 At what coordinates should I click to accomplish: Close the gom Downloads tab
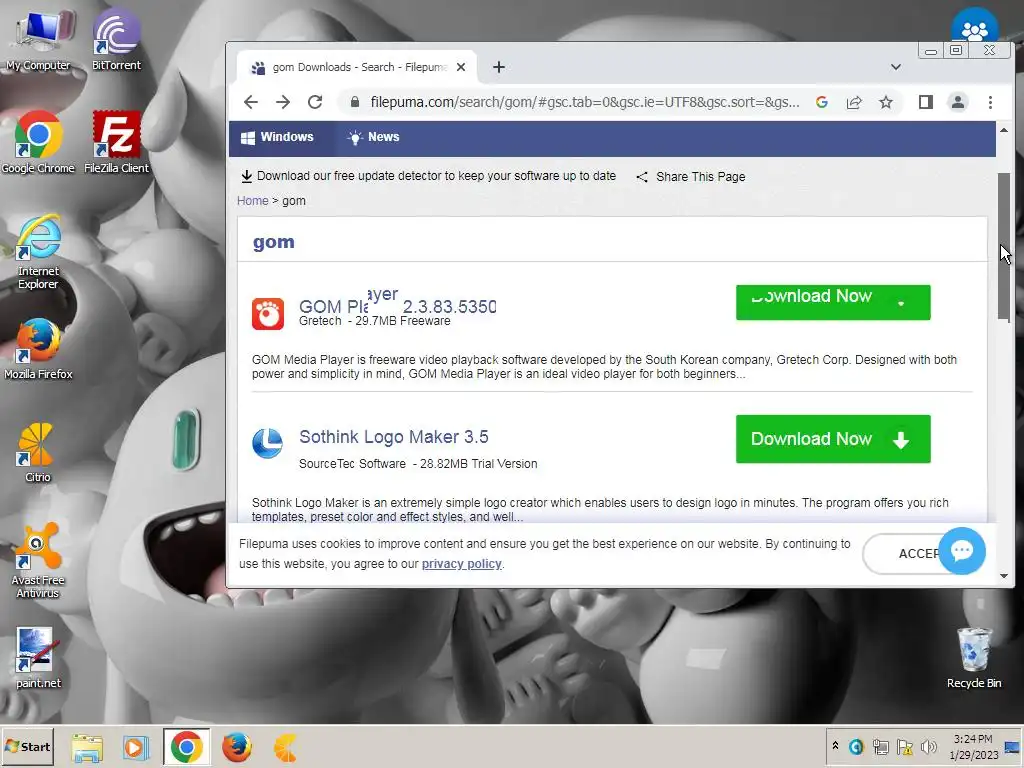point(461,67)
